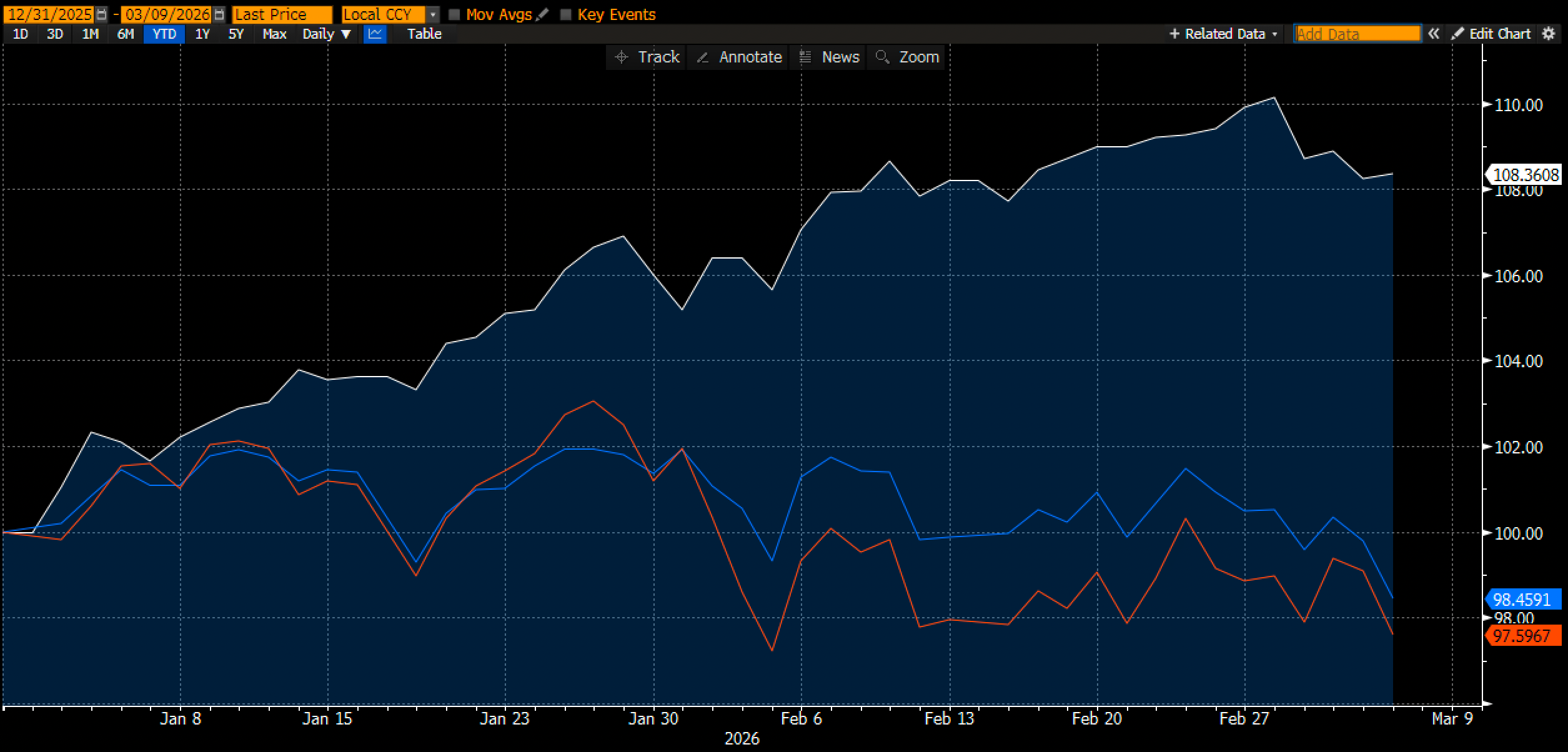Open the Annotate drawing tool
1568x752 pixels.
pyautogui.click(x=739, y=57)
